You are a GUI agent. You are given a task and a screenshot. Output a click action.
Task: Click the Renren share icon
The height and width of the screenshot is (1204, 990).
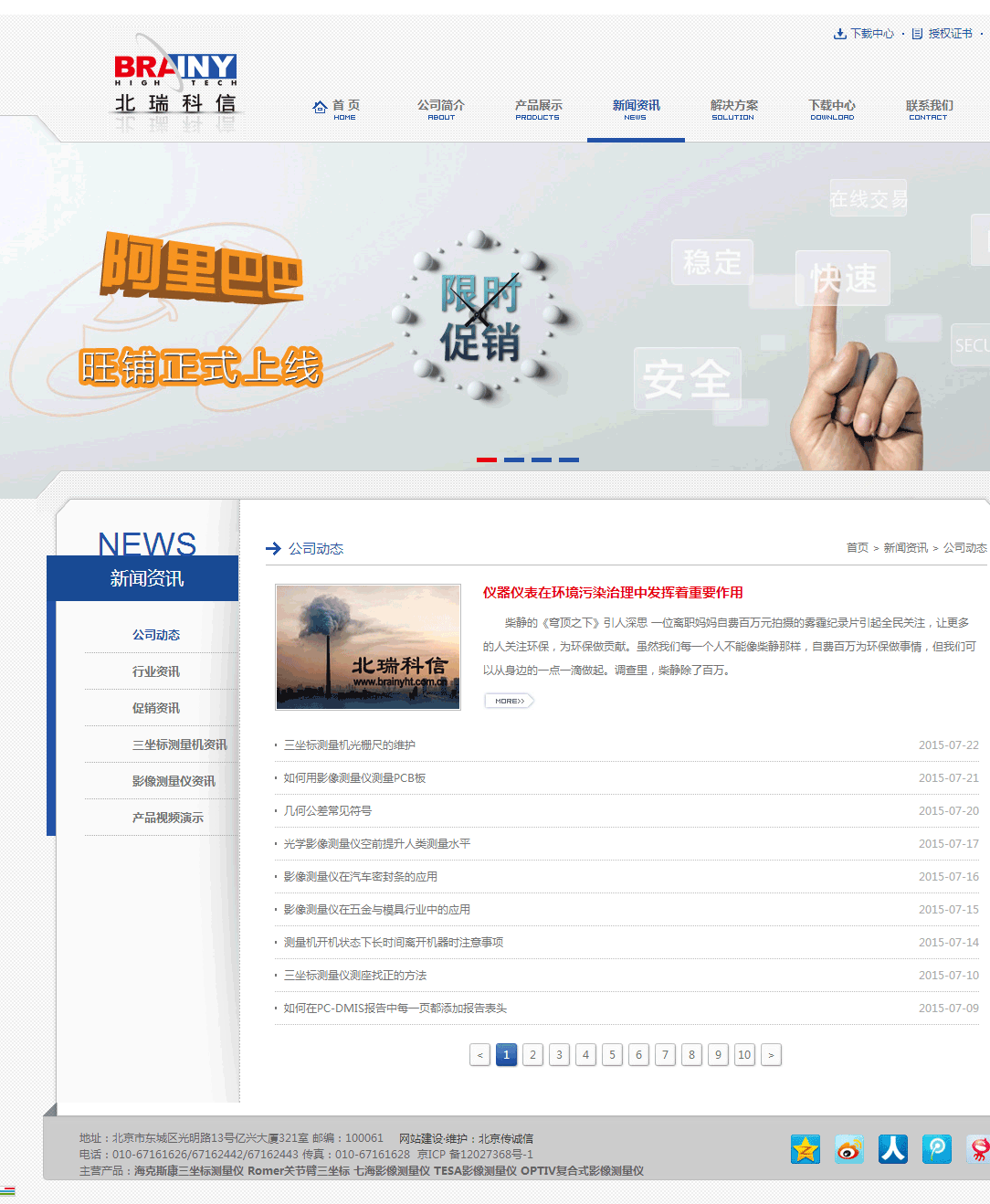[x=893, y=1148]
